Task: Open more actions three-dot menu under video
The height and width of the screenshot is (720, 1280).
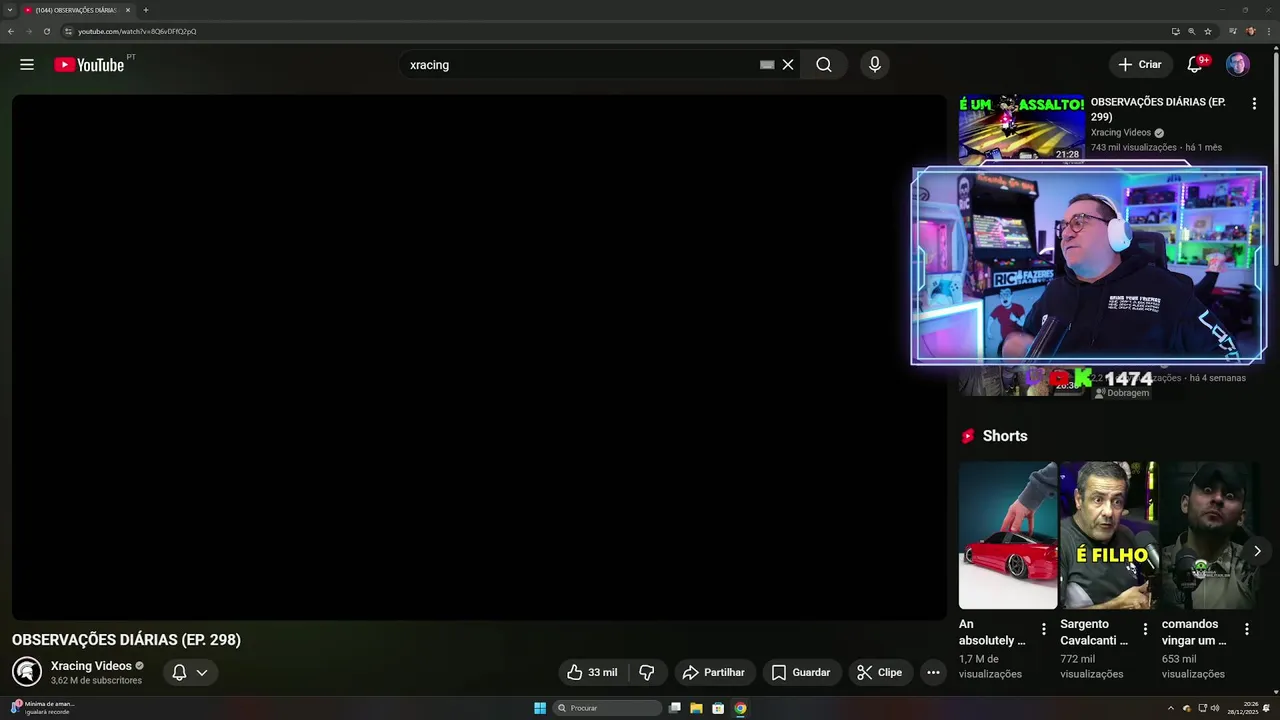Action: pyautogui.click(x=933, y=673)
